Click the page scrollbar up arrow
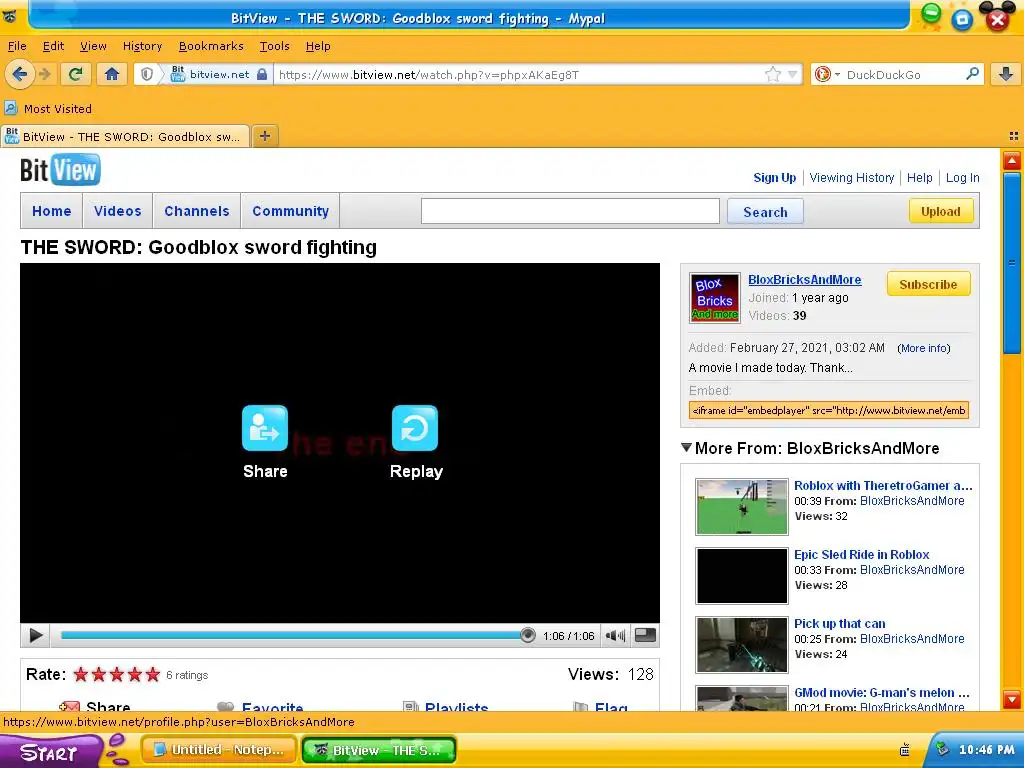This screenshot has height=768, width=1024. [x=1012, y=161]
